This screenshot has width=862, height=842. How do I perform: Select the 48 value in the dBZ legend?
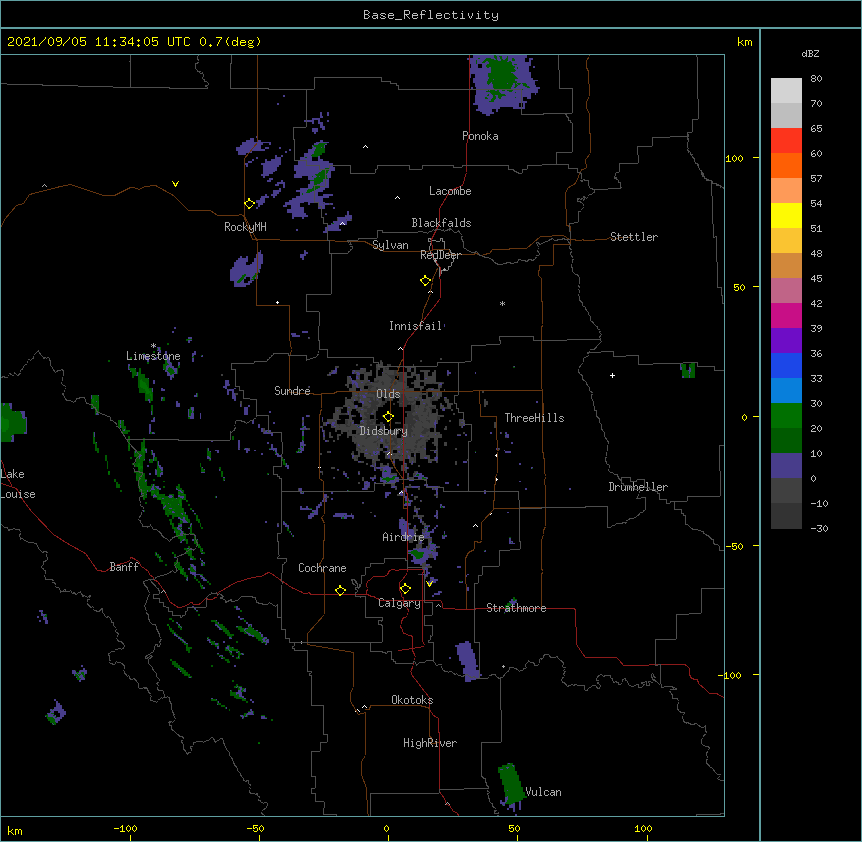click(x=816, y=253)
